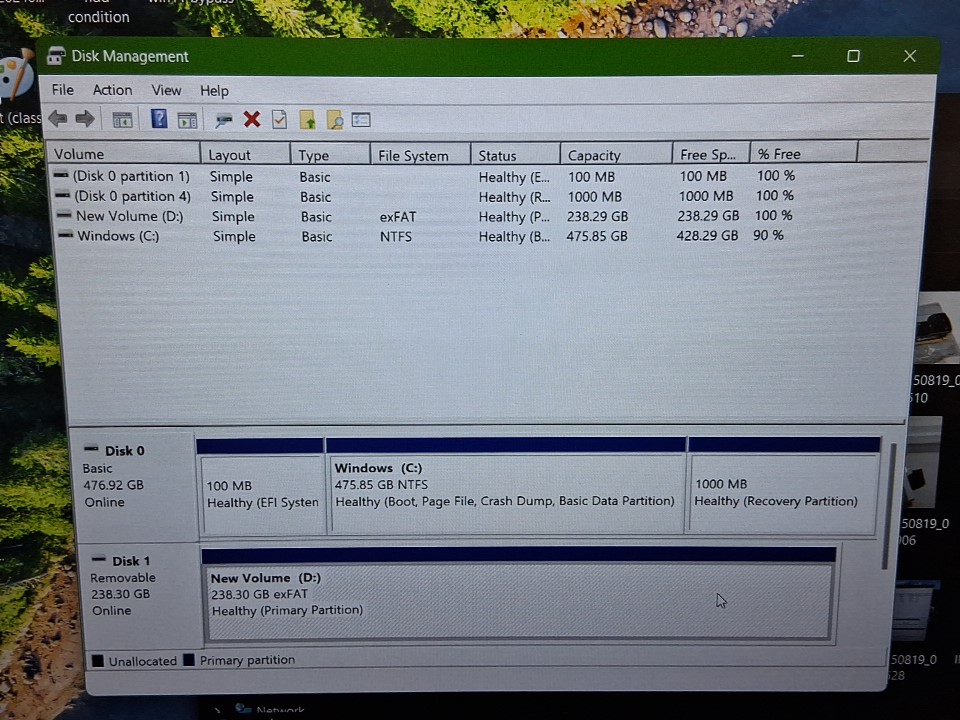
Task: Open the View menu
Action: coord(166,91)
